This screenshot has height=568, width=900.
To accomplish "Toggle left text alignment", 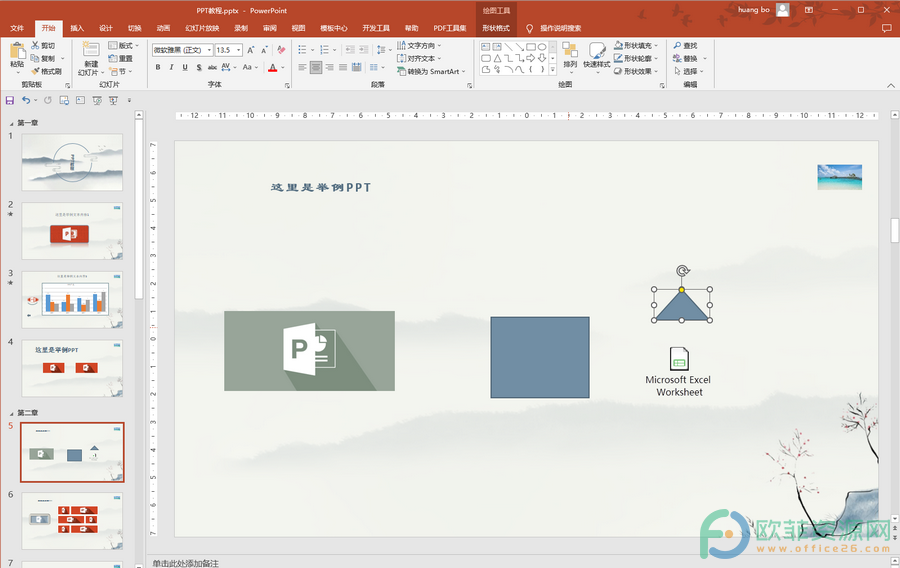I will tap(302, 68).
